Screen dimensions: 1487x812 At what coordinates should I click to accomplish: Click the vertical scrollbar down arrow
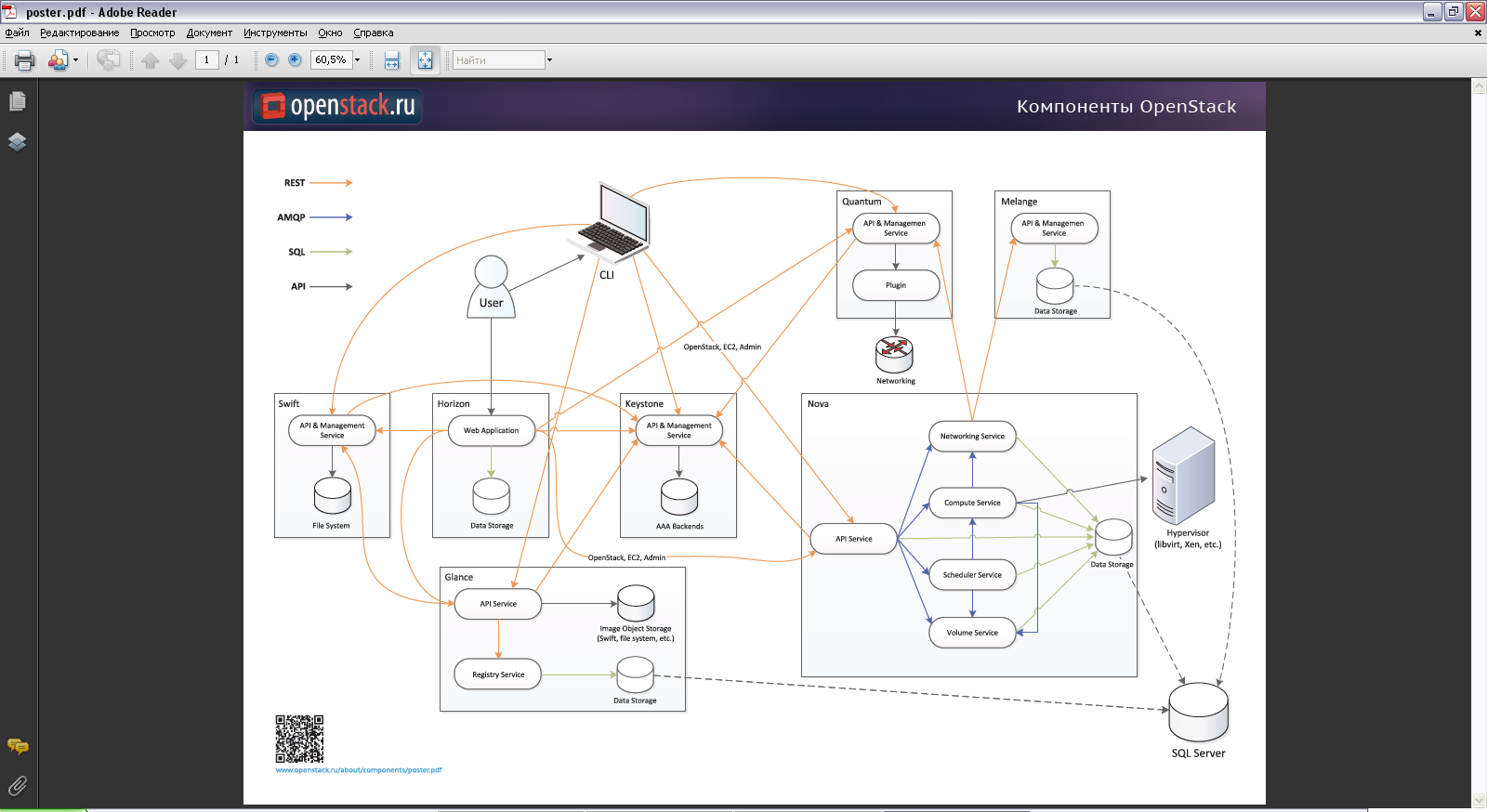click(1479, 800)
